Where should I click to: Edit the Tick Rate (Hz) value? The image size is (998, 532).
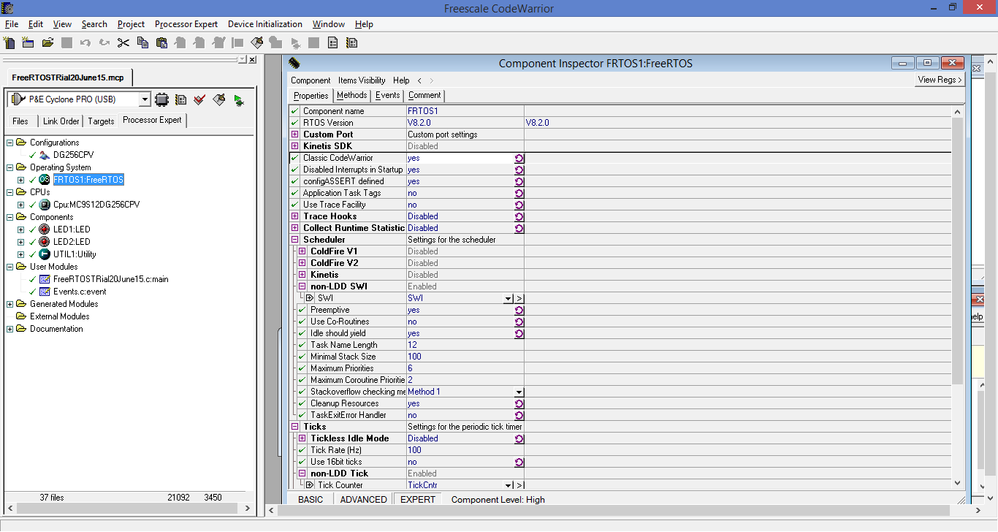(465, 451)
